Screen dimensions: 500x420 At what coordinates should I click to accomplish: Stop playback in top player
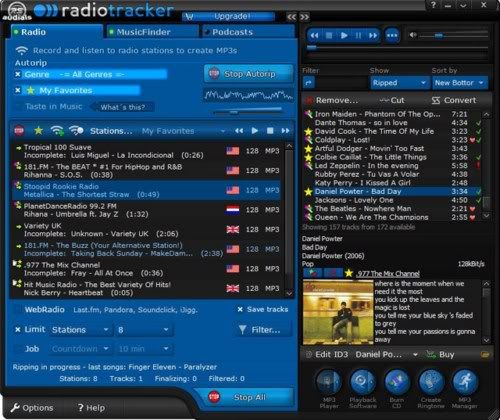pos(329,35)
